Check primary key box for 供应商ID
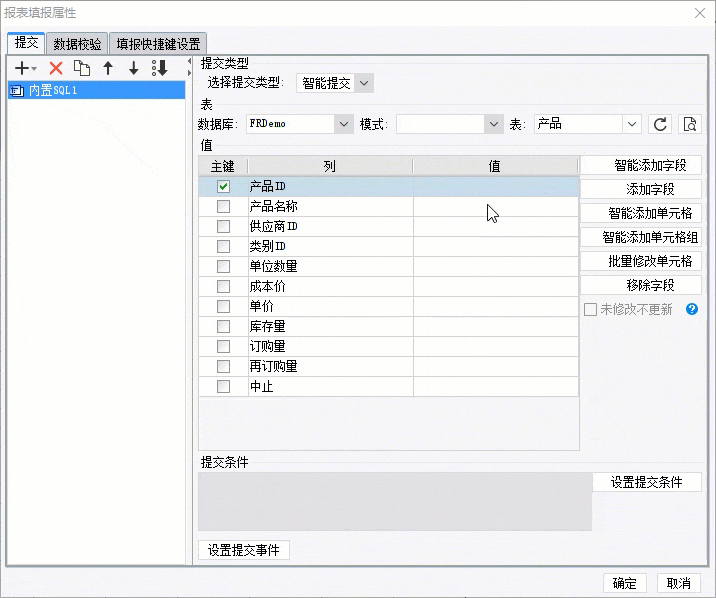 [223, 226]
